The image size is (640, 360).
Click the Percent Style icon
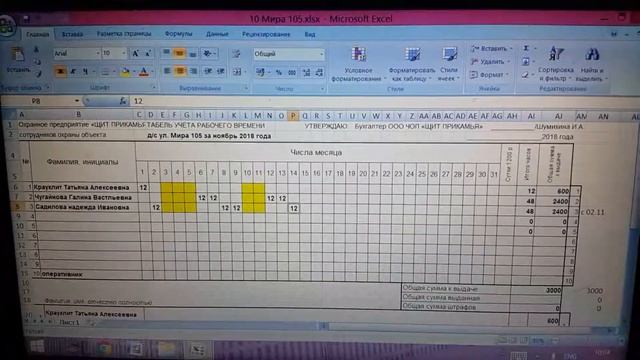(x=278, y=73)
